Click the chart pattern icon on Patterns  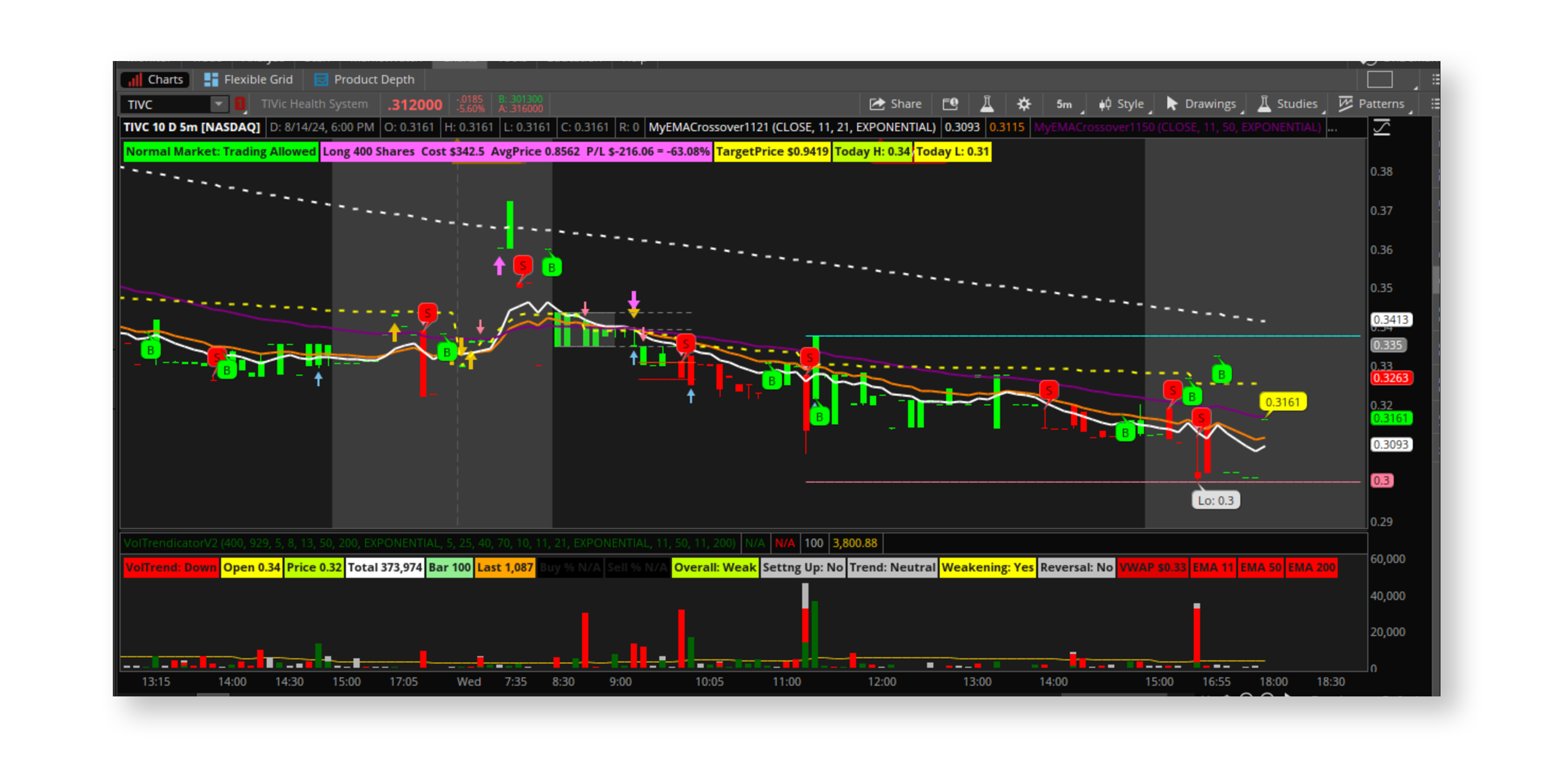click(1345, 104)
